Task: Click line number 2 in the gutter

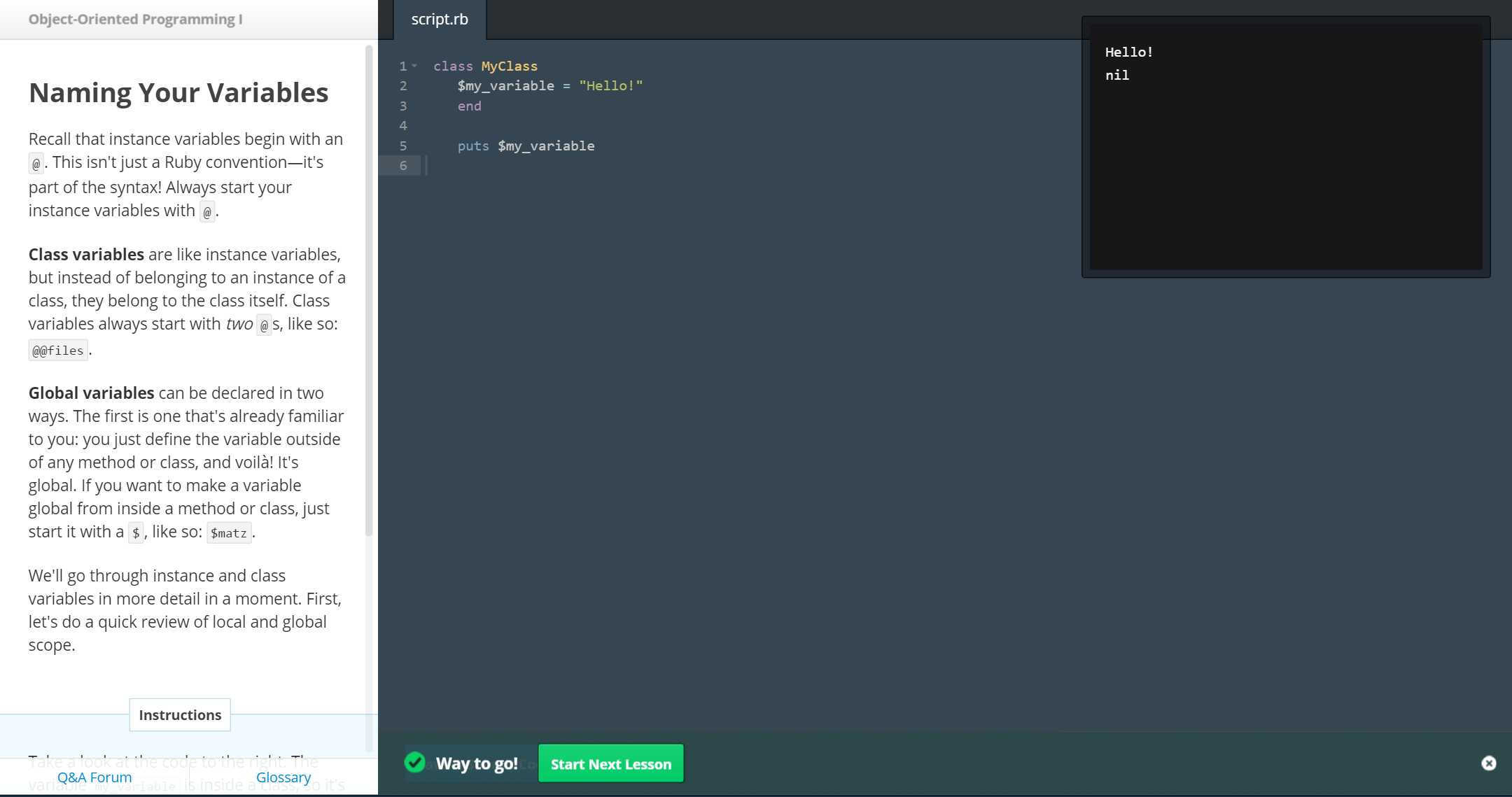Action: 403,86
